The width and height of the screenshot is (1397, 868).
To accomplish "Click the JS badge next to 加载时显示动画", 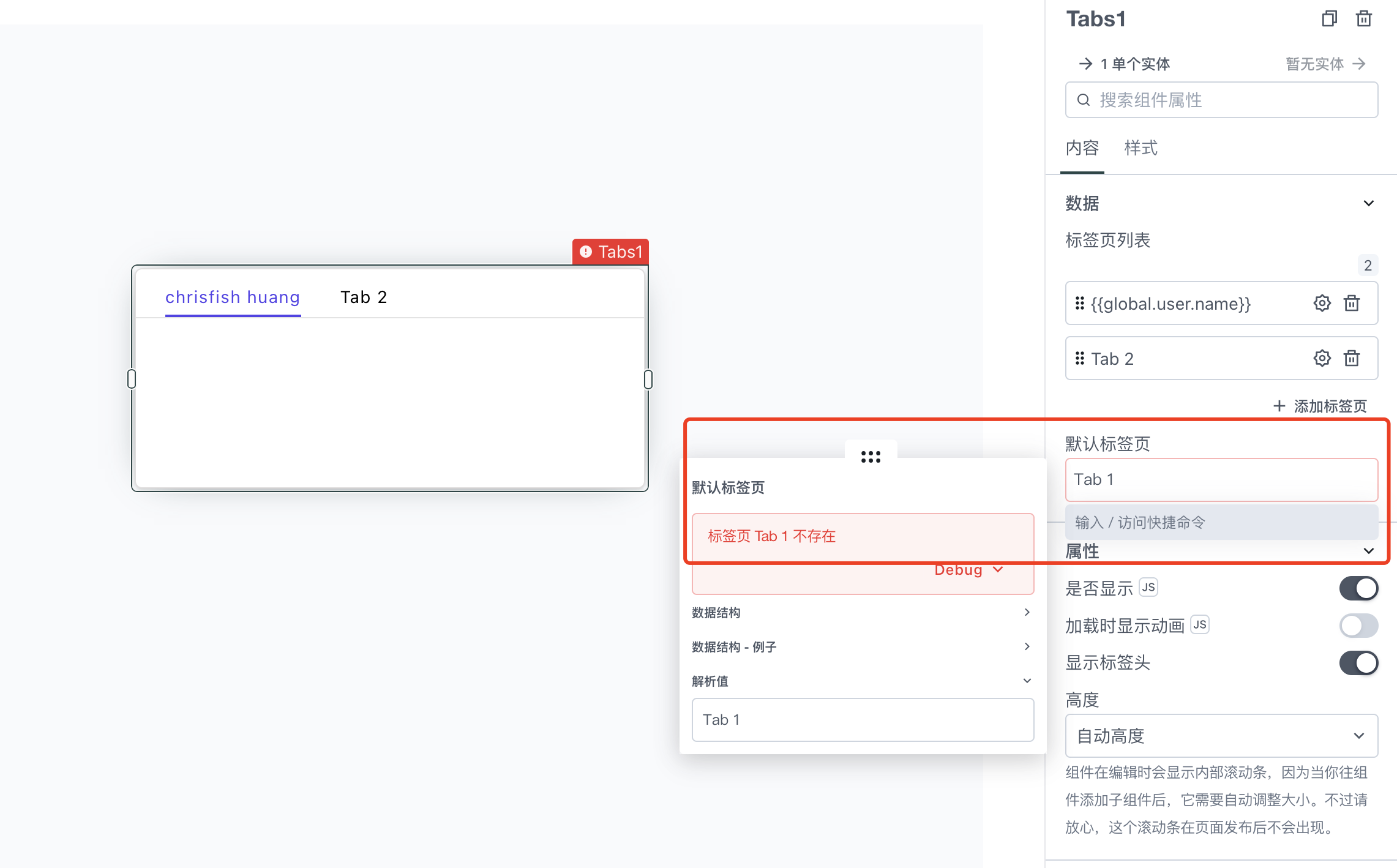I will pyautogui.click(x=1200, y=624).
